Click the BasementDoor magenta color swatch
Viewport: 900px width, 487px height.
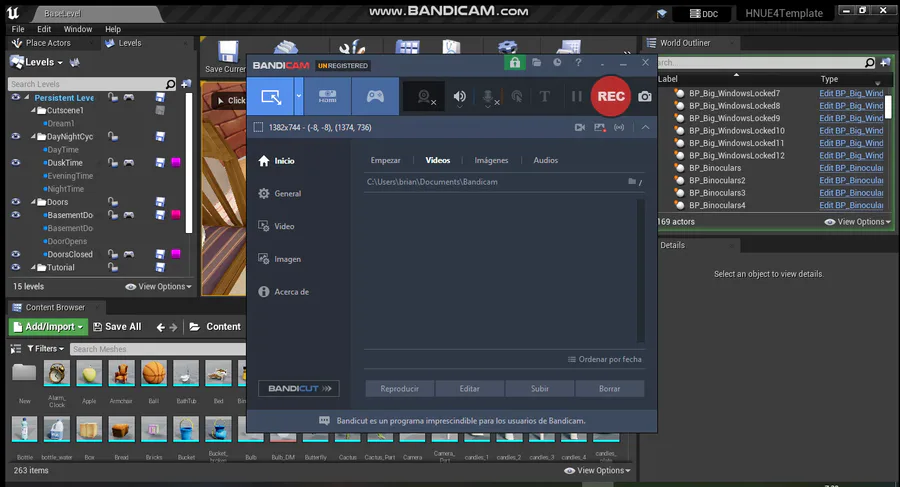(x=176, y=215)
